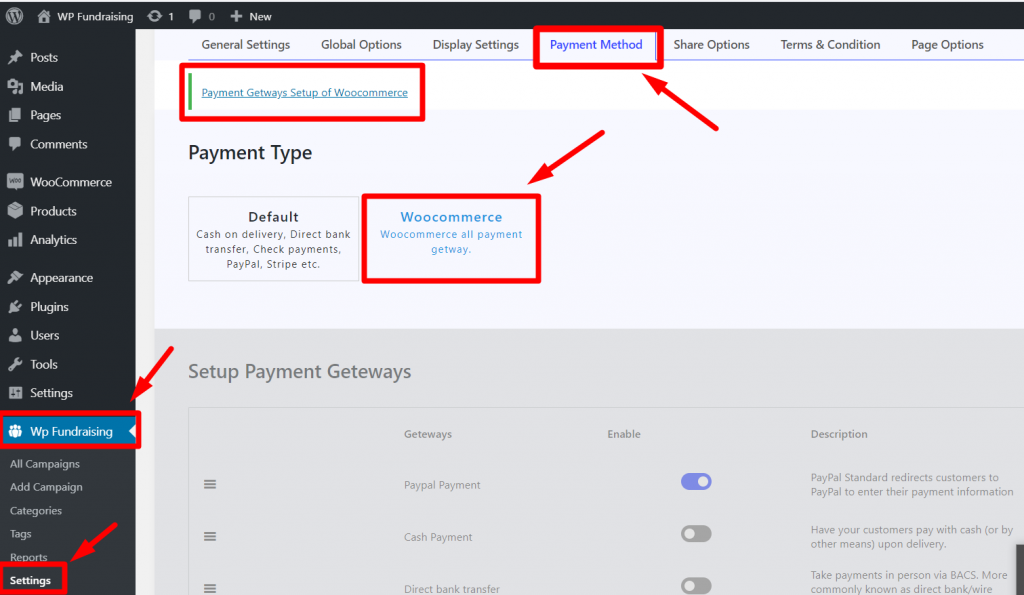Click the Analytics bar chart icon
The height and width of the screenshot is (595, 1024).
point(15,240)
